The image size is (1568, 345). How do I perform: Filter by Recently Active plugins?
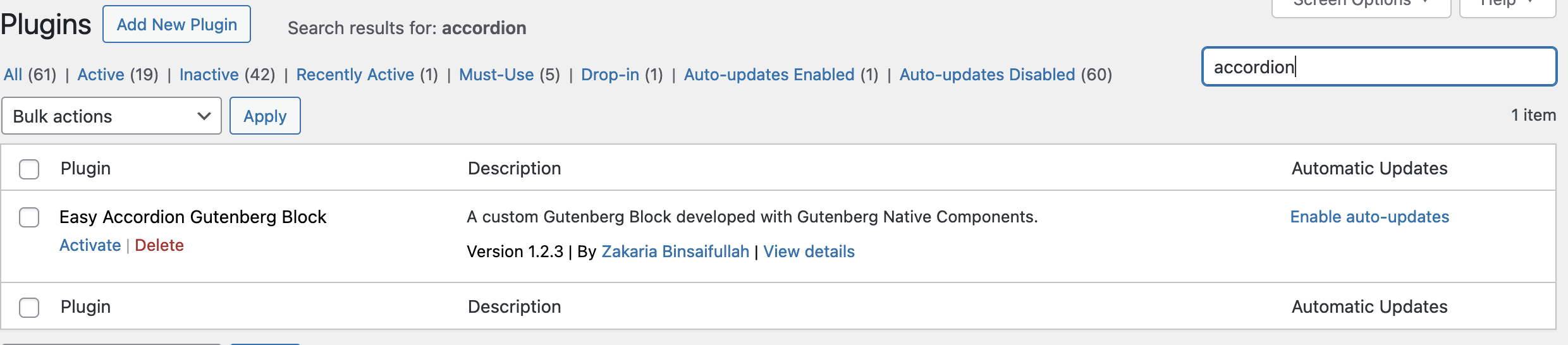point(355,75)
